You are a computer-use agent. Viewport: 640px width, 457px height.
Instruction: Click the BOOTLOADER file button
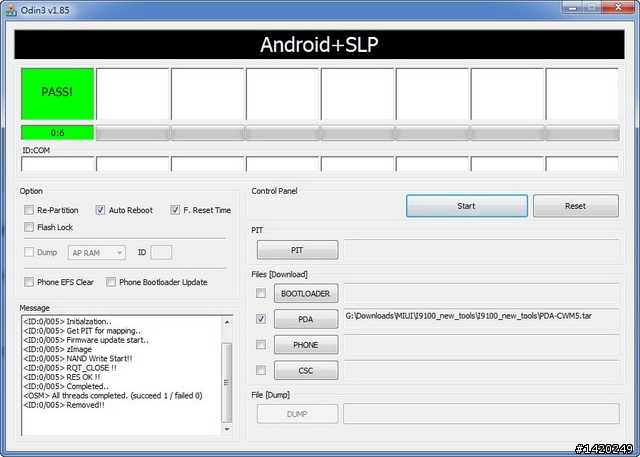[x=306, y=293]
